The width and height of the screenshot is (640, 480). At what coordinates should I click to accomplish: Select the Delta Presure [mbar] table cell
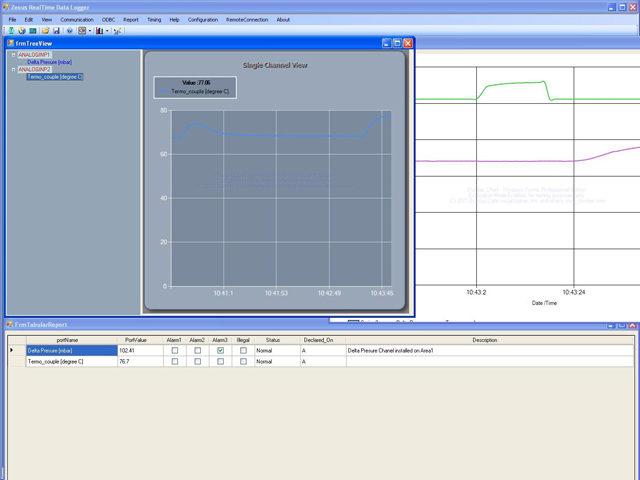[72, 350]
